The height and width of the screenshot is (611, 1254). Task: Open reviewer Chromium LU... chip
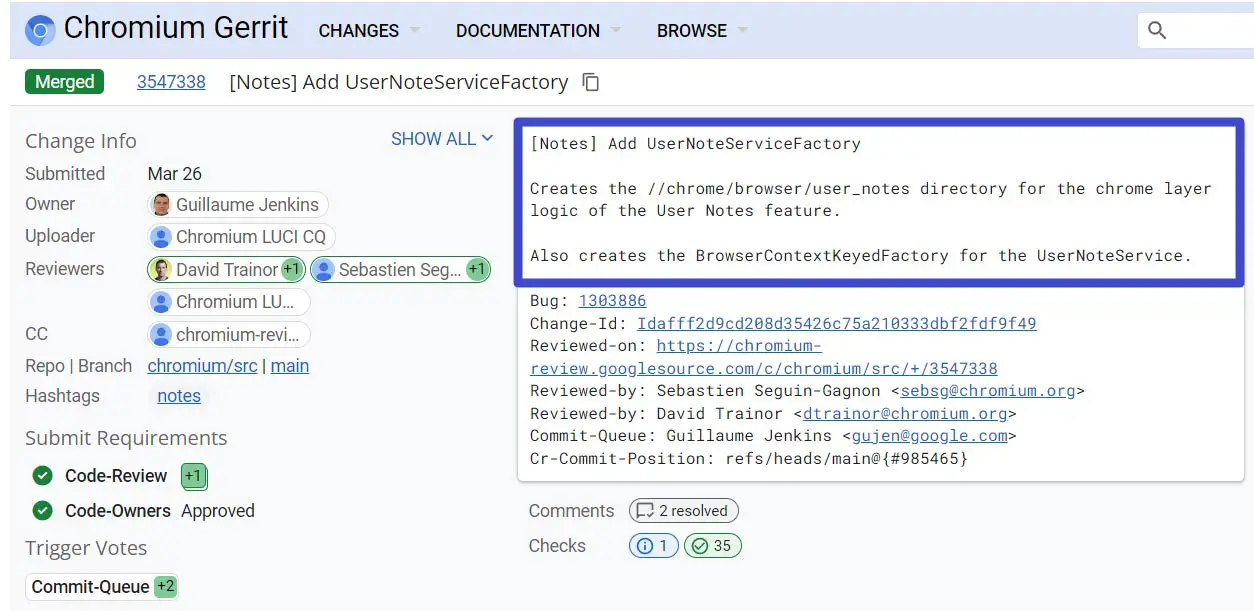229,302
